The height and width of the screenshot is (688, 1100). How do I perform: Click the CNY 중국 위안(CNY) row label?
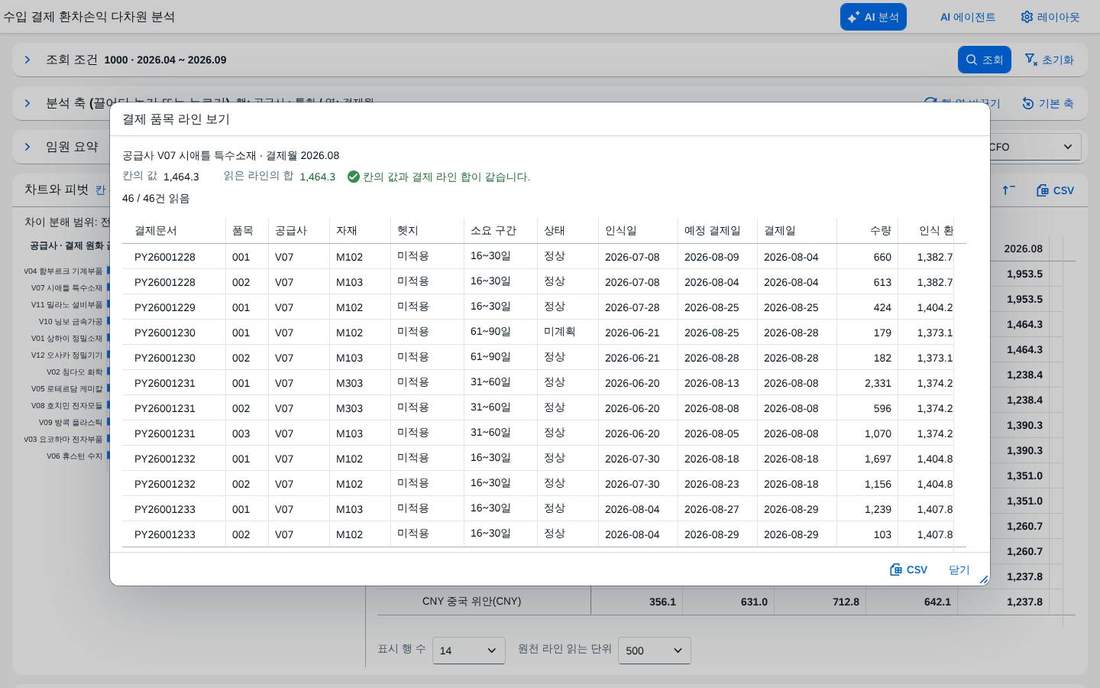tap(471, 602)
